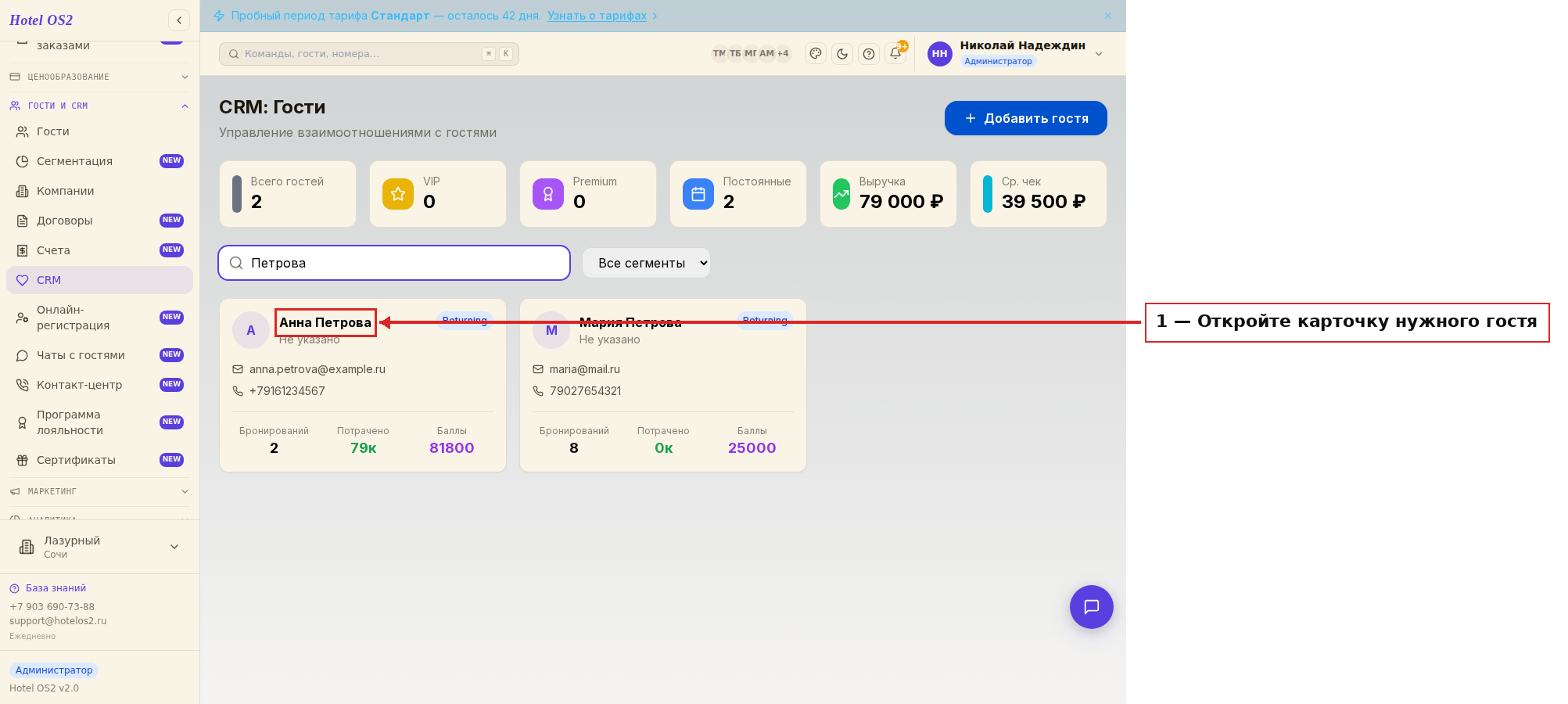Click phone number +79161234567

pos(287,391)
